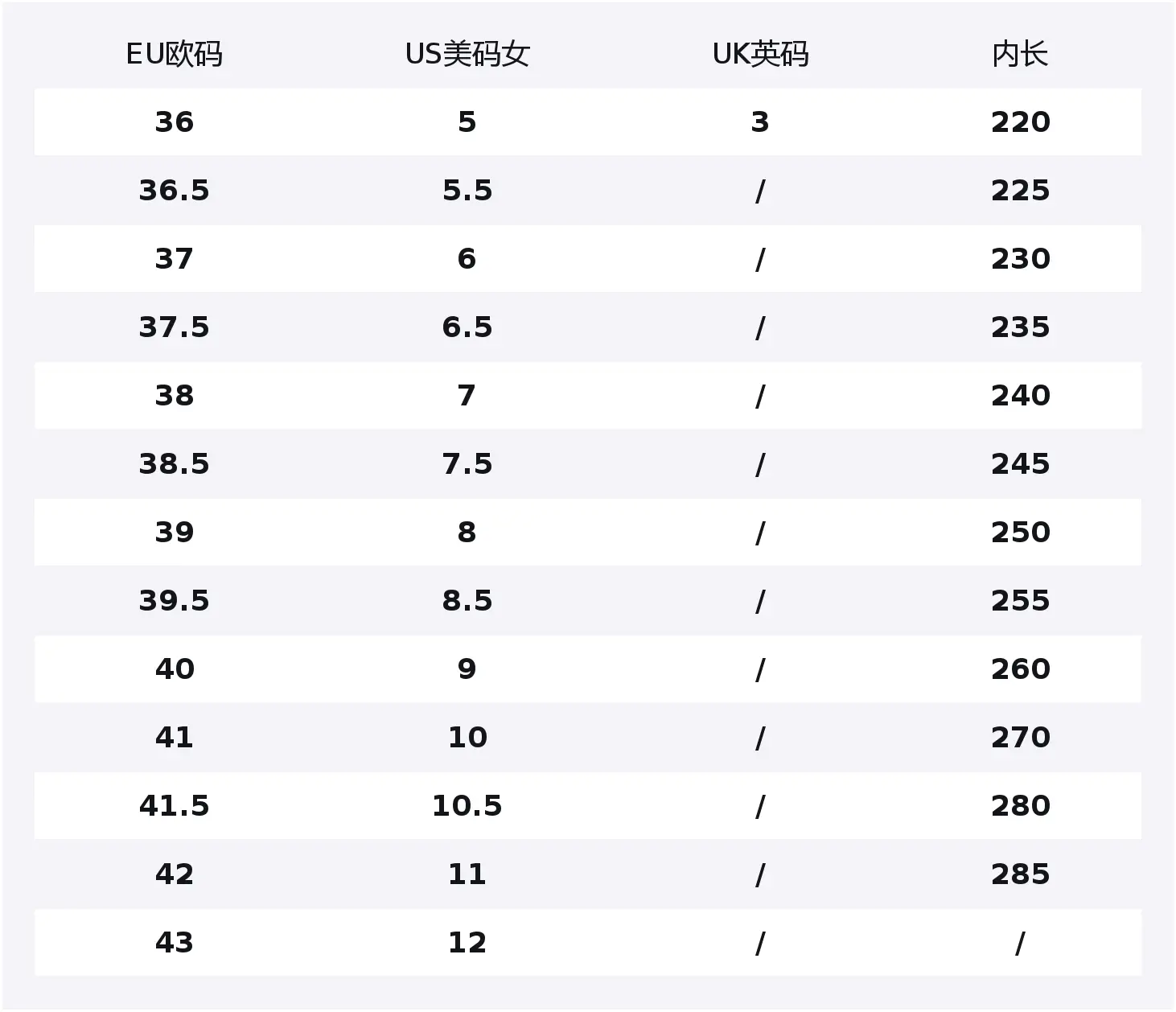Click the EU欧码 column header
The height and width of the screenshot is (1012, 1176).
[175, 55]
